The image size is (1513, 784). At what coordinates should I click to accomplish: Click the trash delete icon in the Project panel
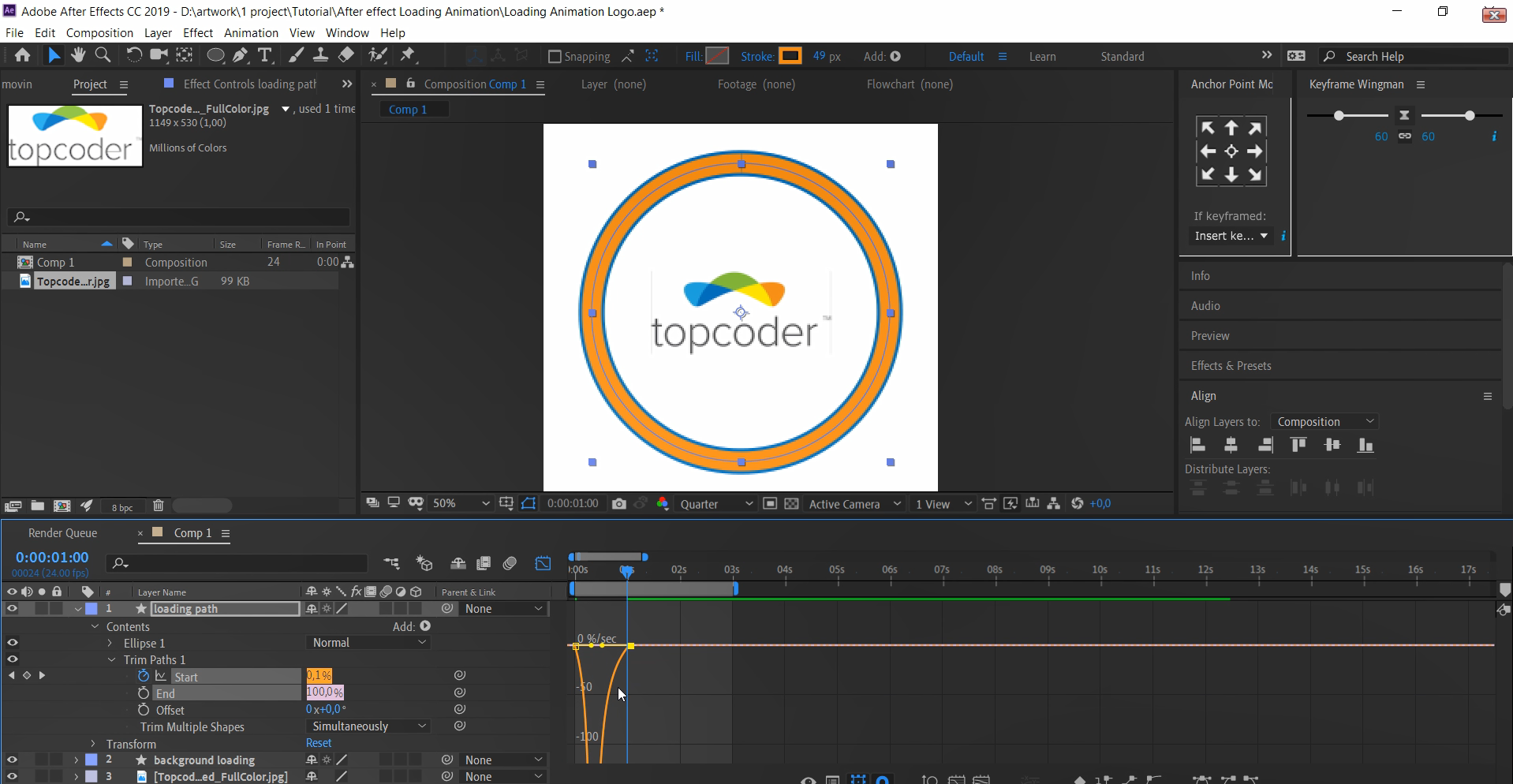tap(159, 506)
